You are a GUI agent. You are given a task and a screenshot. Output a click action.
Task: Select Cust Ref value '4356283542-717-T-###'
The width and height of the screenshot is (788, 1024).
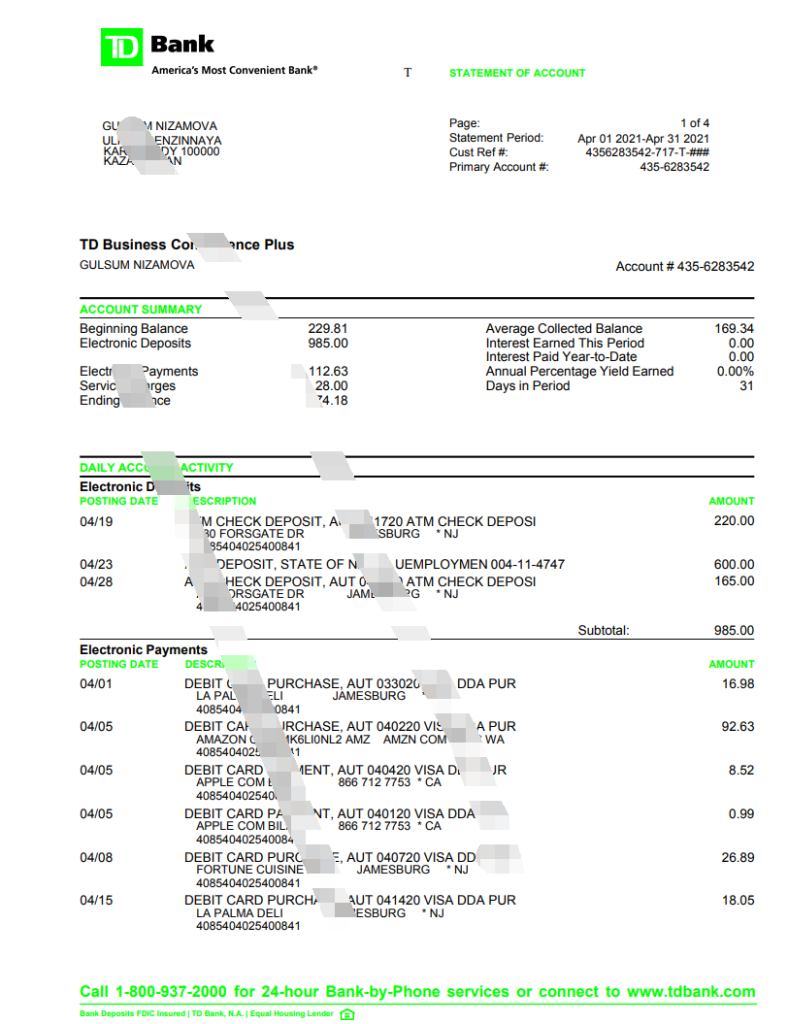pyautogui.click(x=647, y=152)
